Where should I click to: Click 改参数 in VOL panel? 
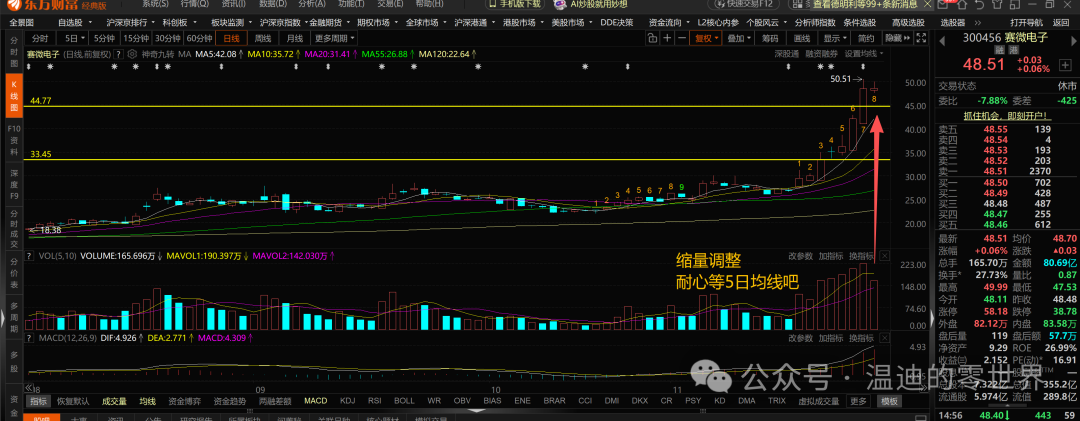(x=801, y=256)
